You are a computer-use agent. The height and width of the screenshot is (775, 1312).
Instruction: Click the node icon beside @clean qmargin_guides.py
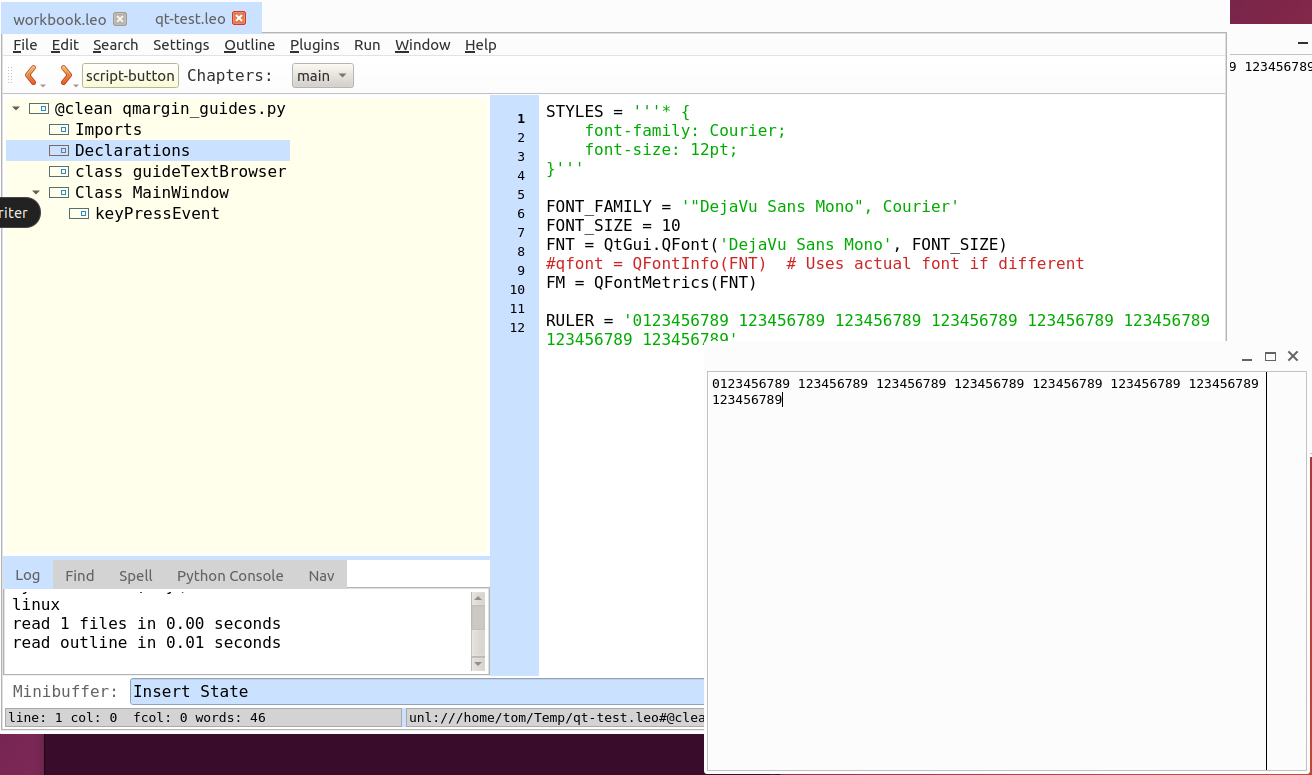tap(37, 108)
